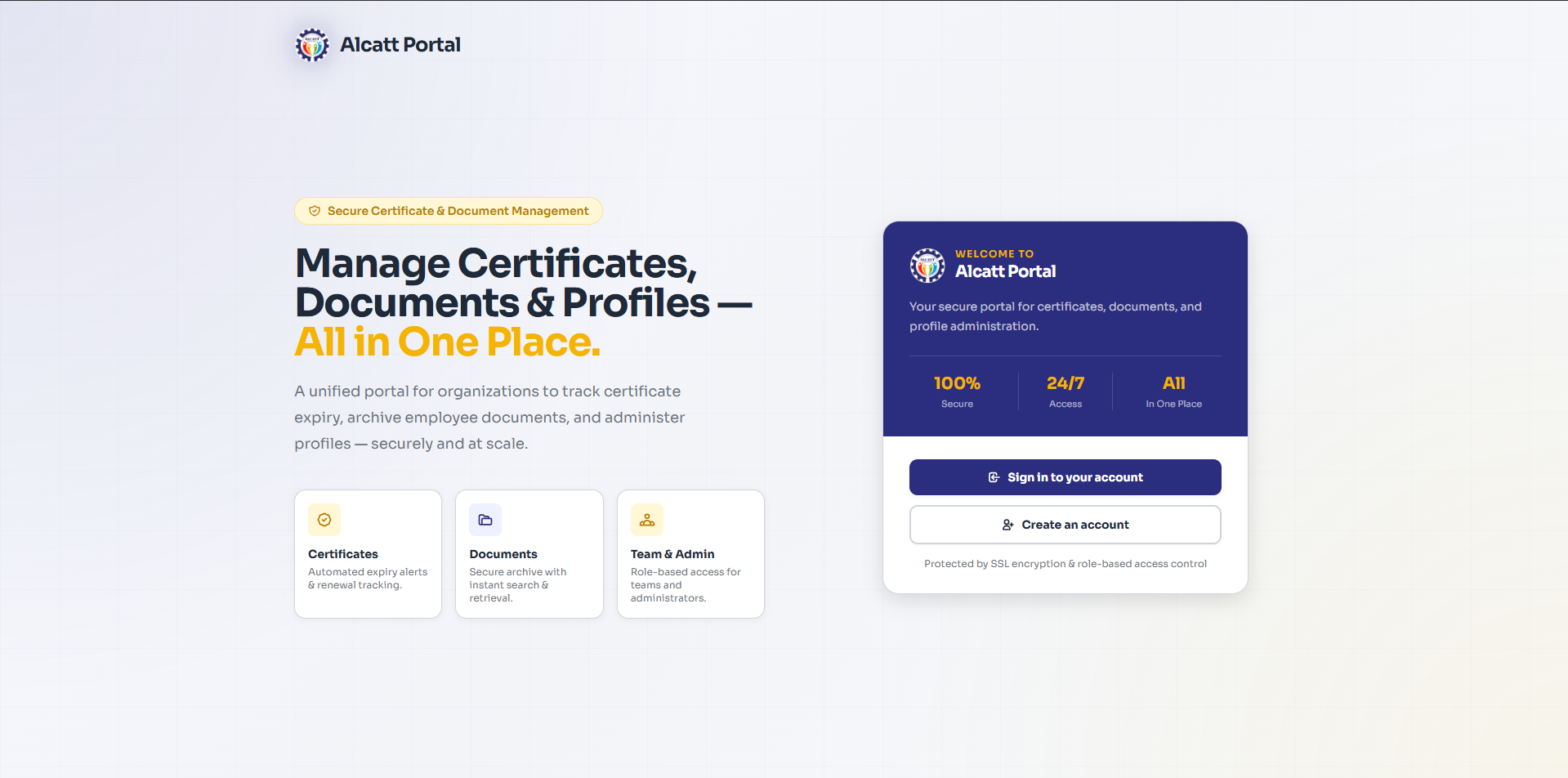This screenshot has width=1568, height=778.
Task: Select the Documents feature card title
Action: (503, 554)
